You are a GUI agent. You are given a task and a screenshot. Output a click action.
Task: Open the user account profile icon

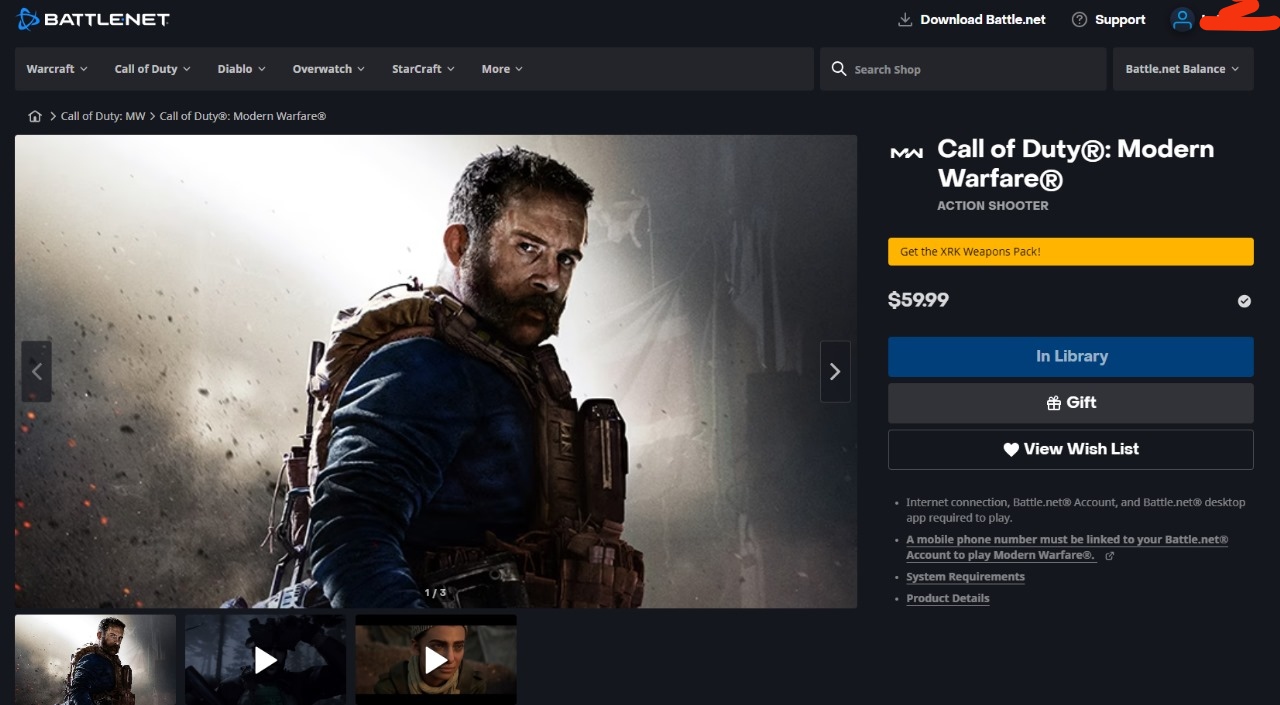tap(1182, 19)
